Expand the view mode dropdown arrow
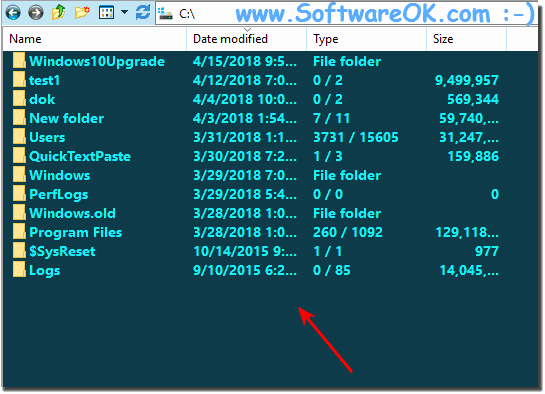The image size is (545, 394). click(x=124, y=13)
